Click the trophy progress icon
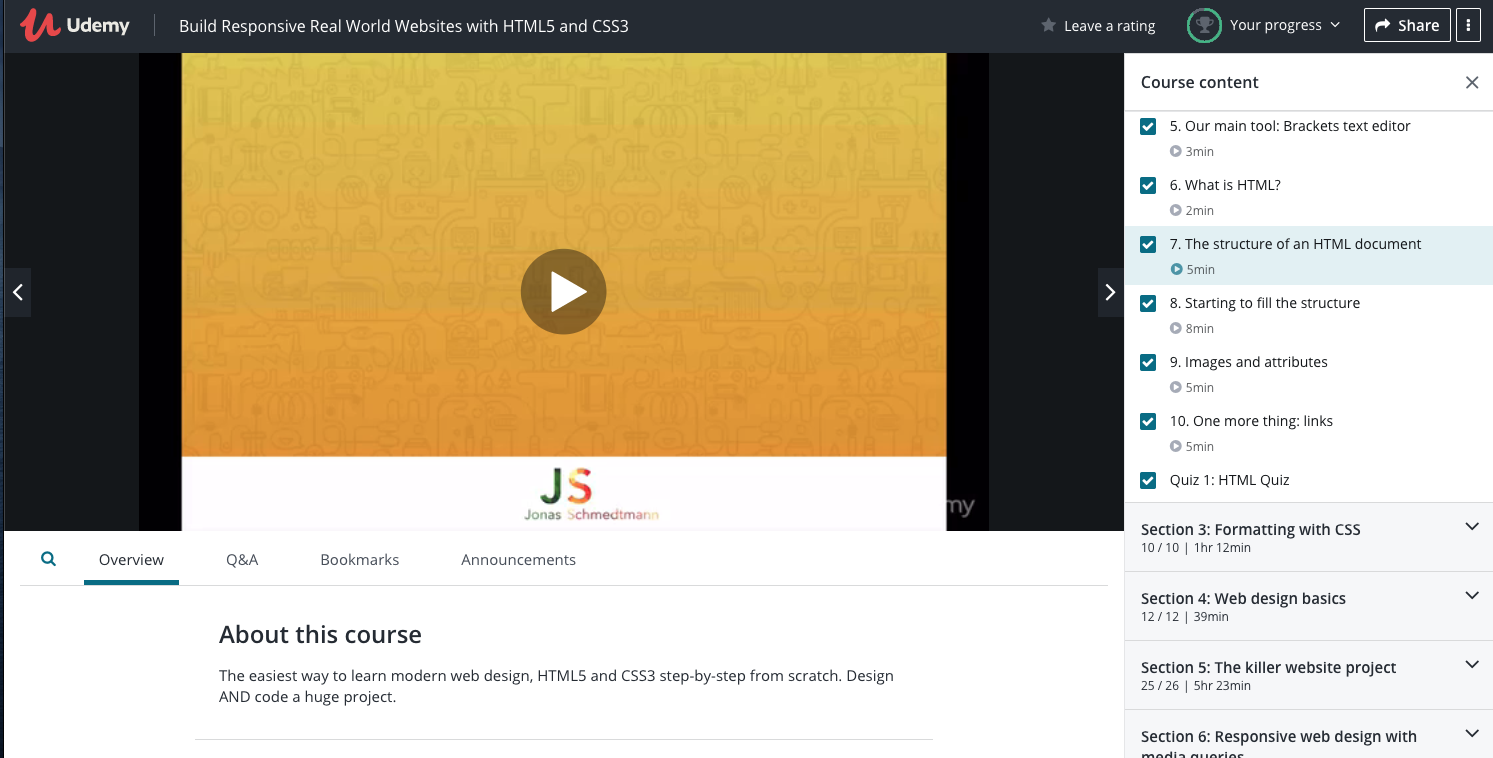The width and height of the screenshot is (1493, 758). pos(1203,26)
